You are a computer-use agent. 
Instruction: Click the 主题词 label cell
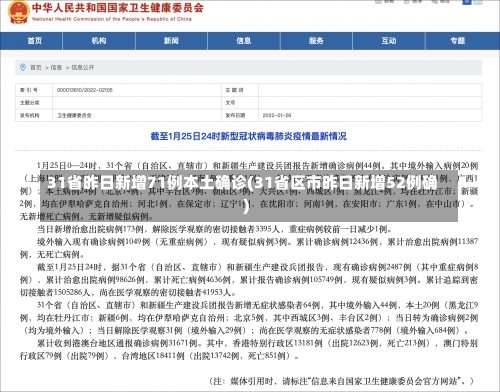click(x=240, y=90)
